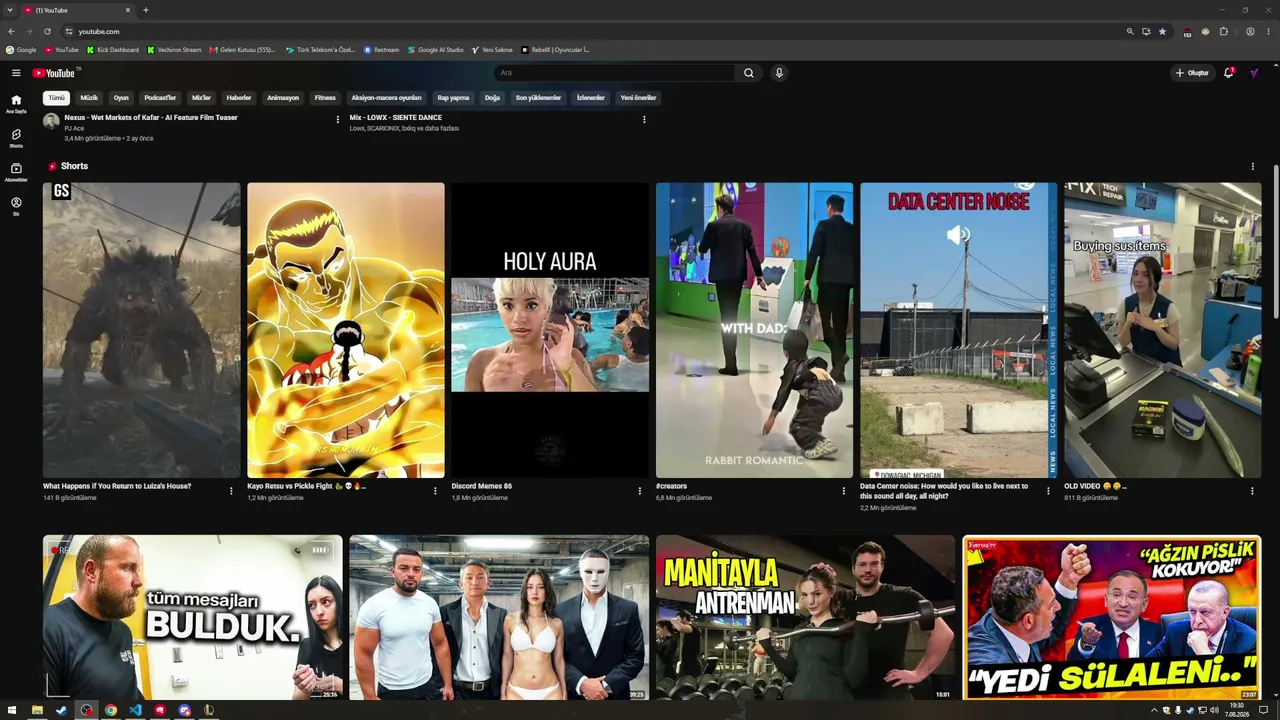Open the DATA CENTER NOISE short thumbnail

coord(958,330)
